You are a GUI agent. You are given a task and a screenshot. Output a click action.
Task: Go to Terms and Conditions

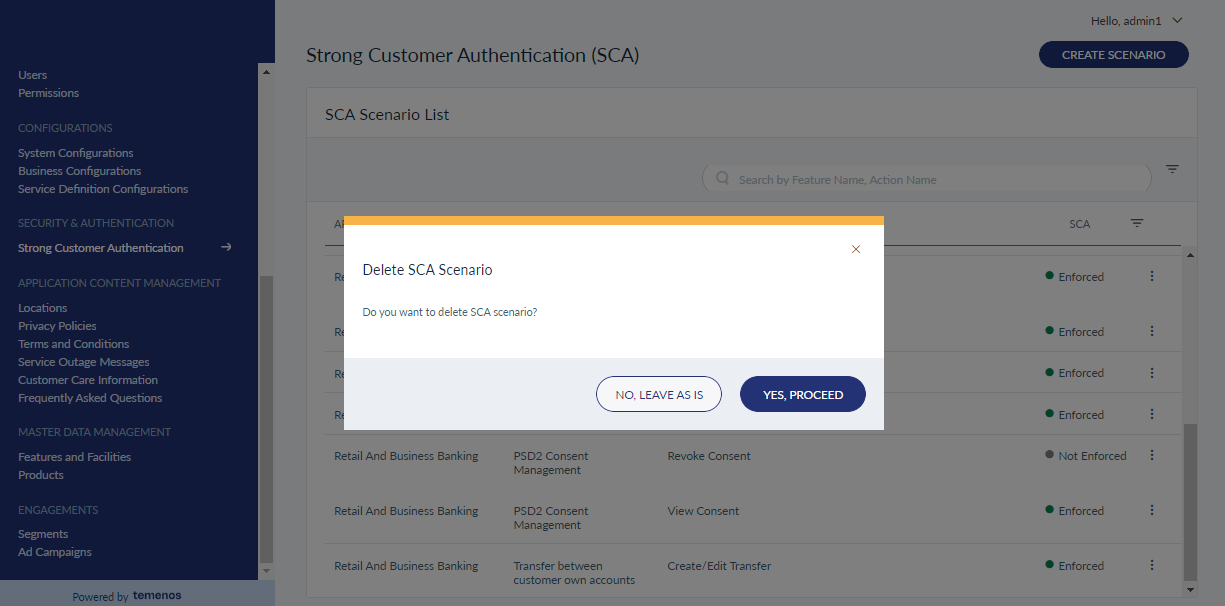tap(73, 344)
